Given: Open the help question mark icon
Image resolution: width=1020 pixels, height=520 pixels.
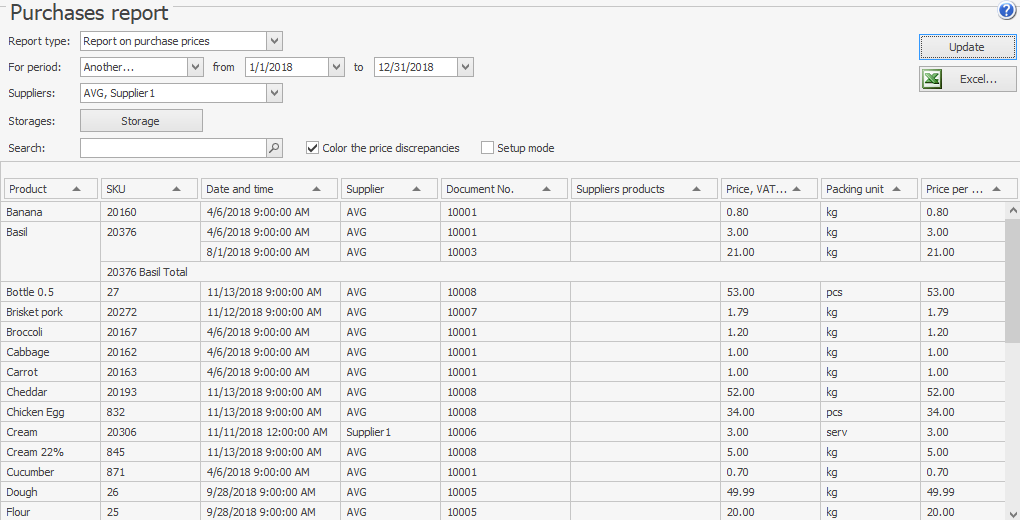Looking at the screenshot, I should point(1006,12).
